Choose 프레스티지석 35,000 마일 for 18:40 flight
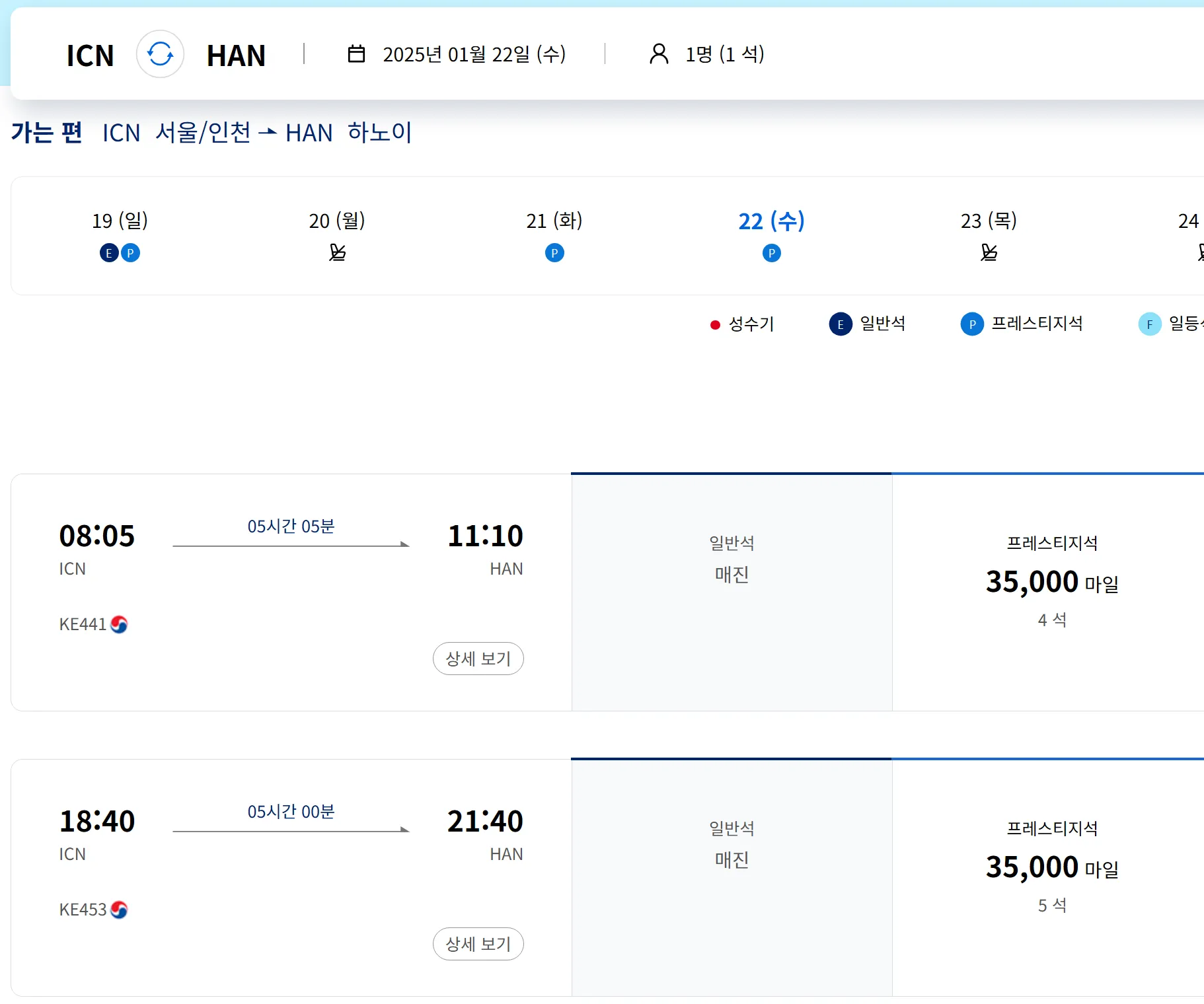Screen dimensions: 1204x1004 pyautogui.click(x=1051, y=868)
